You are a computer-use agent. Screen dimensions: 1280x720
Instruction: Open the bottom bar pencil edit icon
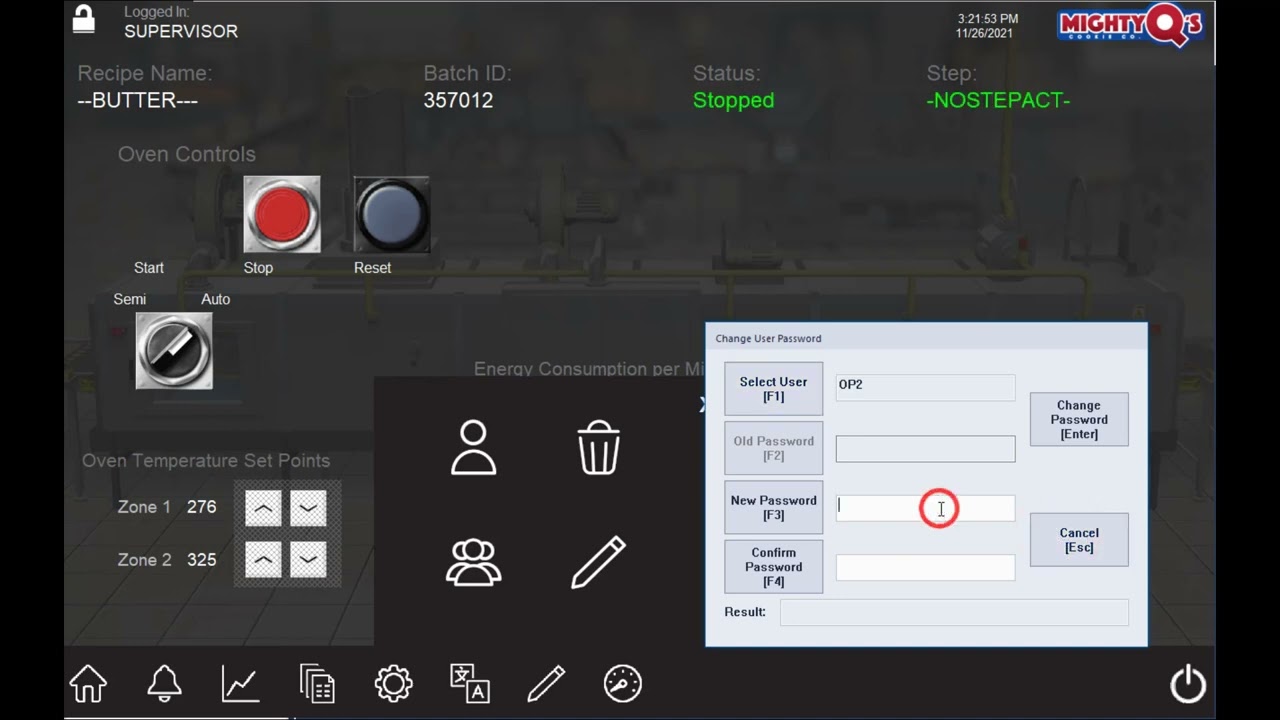[x=546, y=684]
